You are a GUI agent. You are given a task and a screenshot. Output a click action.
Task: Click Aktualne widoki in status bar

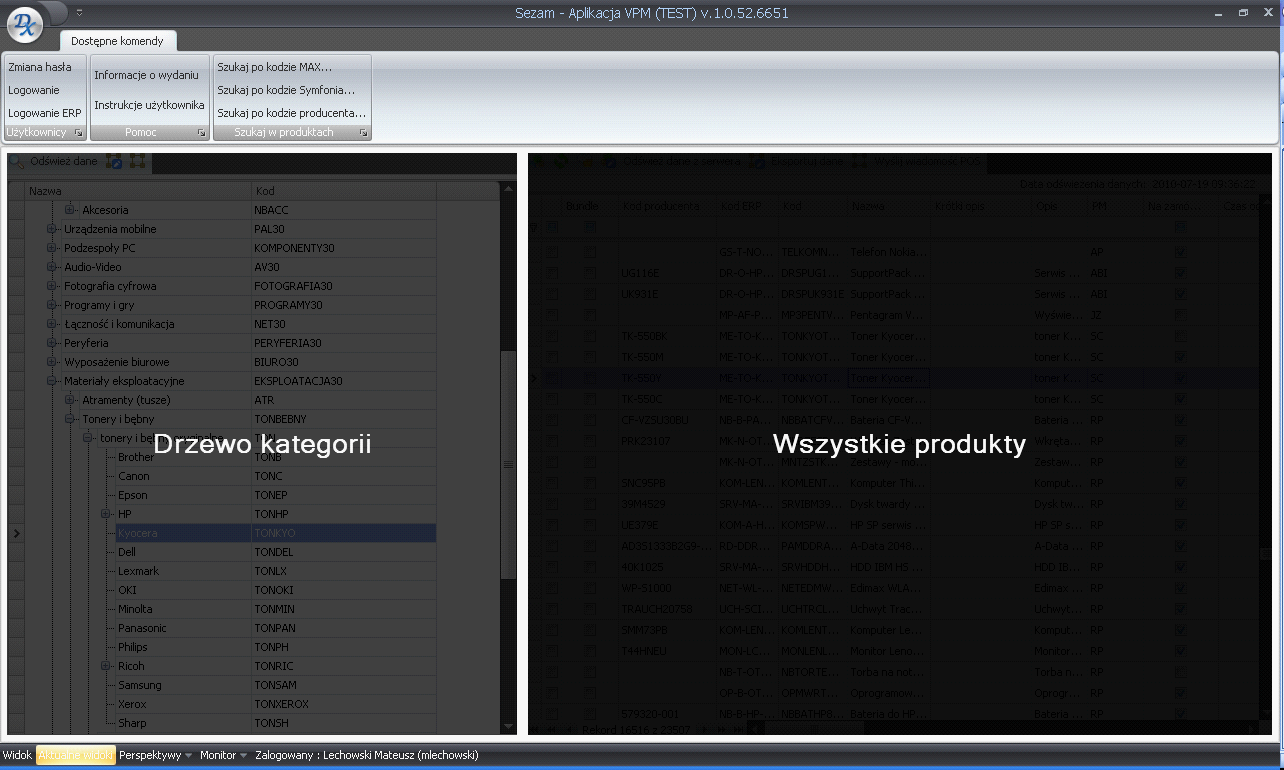[76, 755]
